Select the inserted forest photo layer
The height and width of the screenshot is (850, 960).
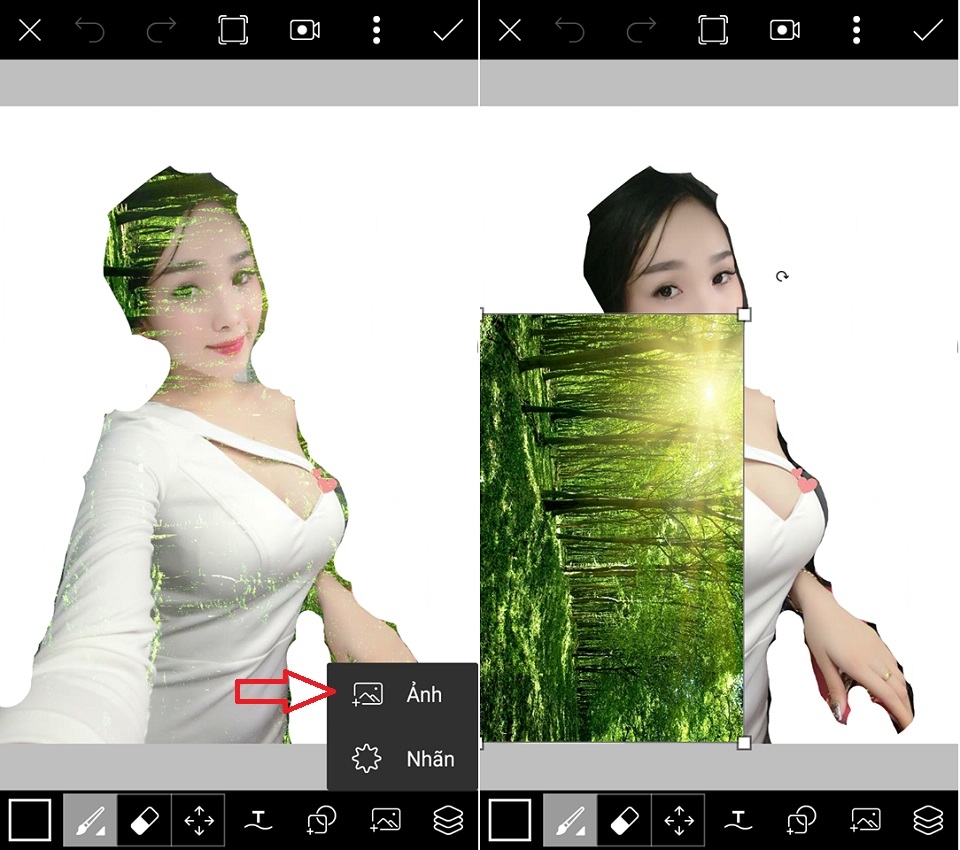click(x=612, y=528)
